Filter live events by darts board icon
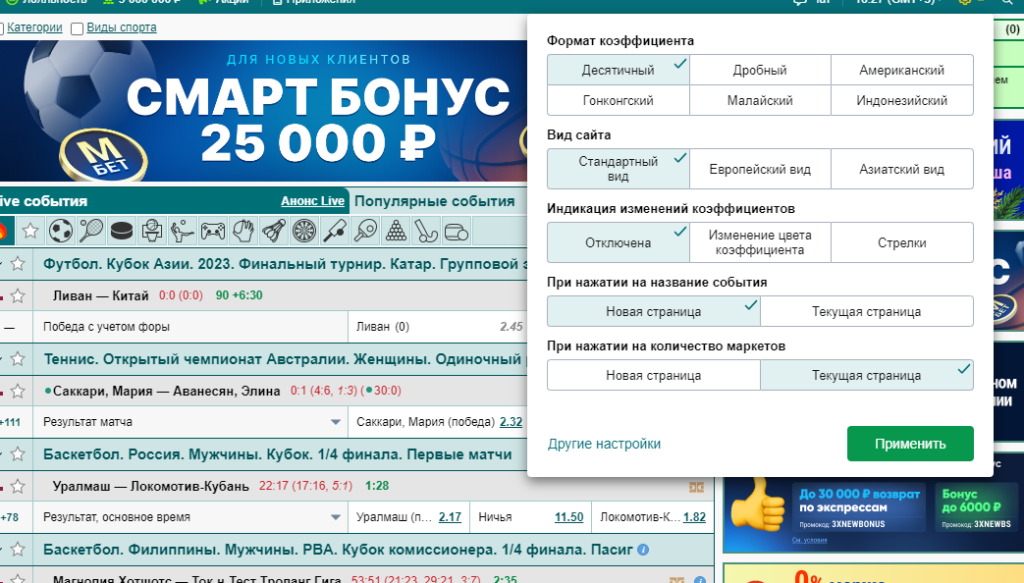The image size is (1024, 583). 304,231
